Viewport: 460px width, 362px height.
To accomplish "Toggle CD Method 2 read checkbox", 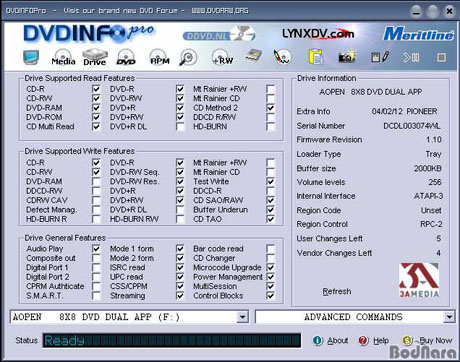I will pos(270,108).
